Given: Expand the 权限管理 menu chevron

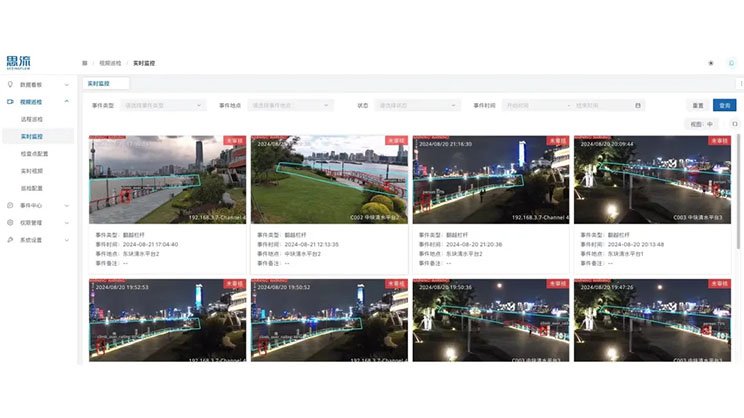Looking at the screenshot, I should coord(66,223).
